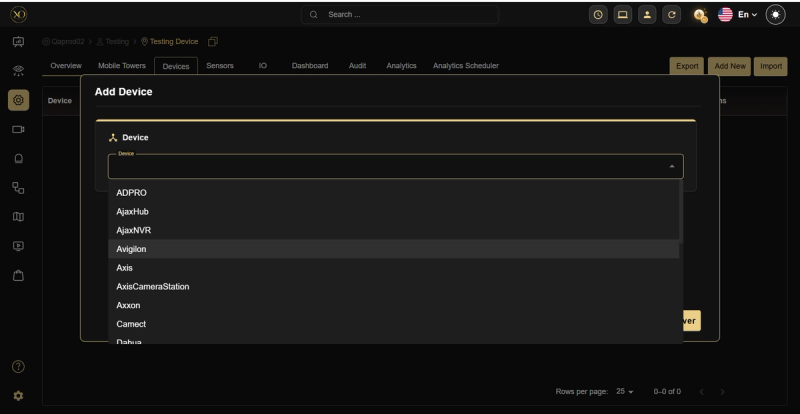Choose AjaxHub from the device list
This screenshot has height=414, width=800.
(x=393, y=211)
